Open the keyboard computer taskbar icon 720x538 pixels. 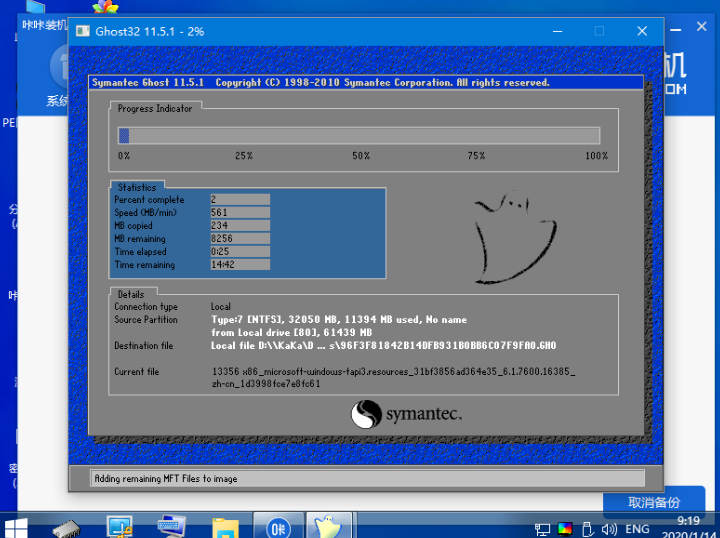(171, 527)
